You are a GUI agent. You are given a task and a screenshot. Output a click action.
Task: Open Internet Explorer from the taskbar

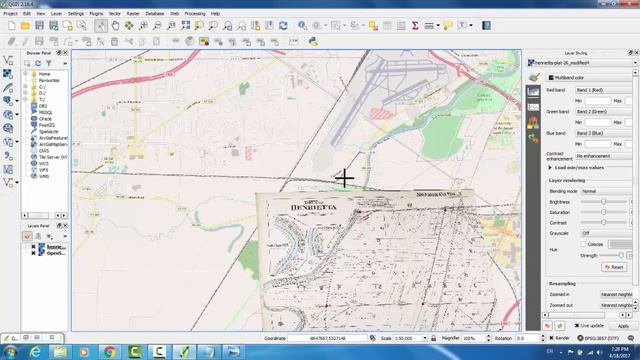(x=36, y=352)
